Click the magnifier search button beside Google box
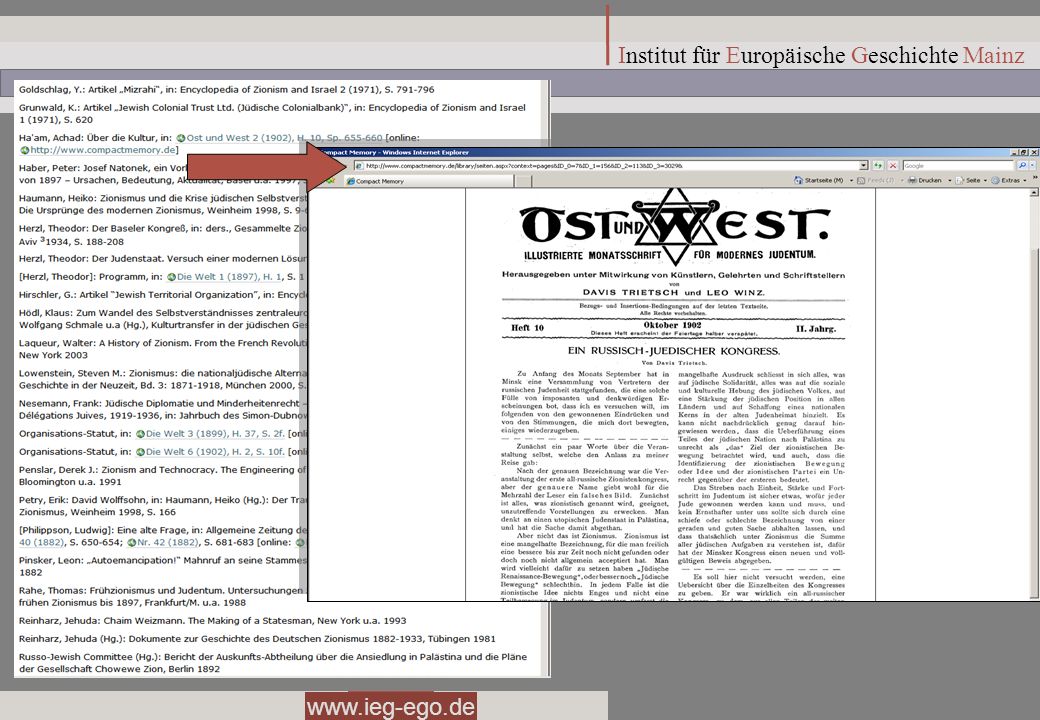Screen dimensions: 1040x720 (1023, 166)
